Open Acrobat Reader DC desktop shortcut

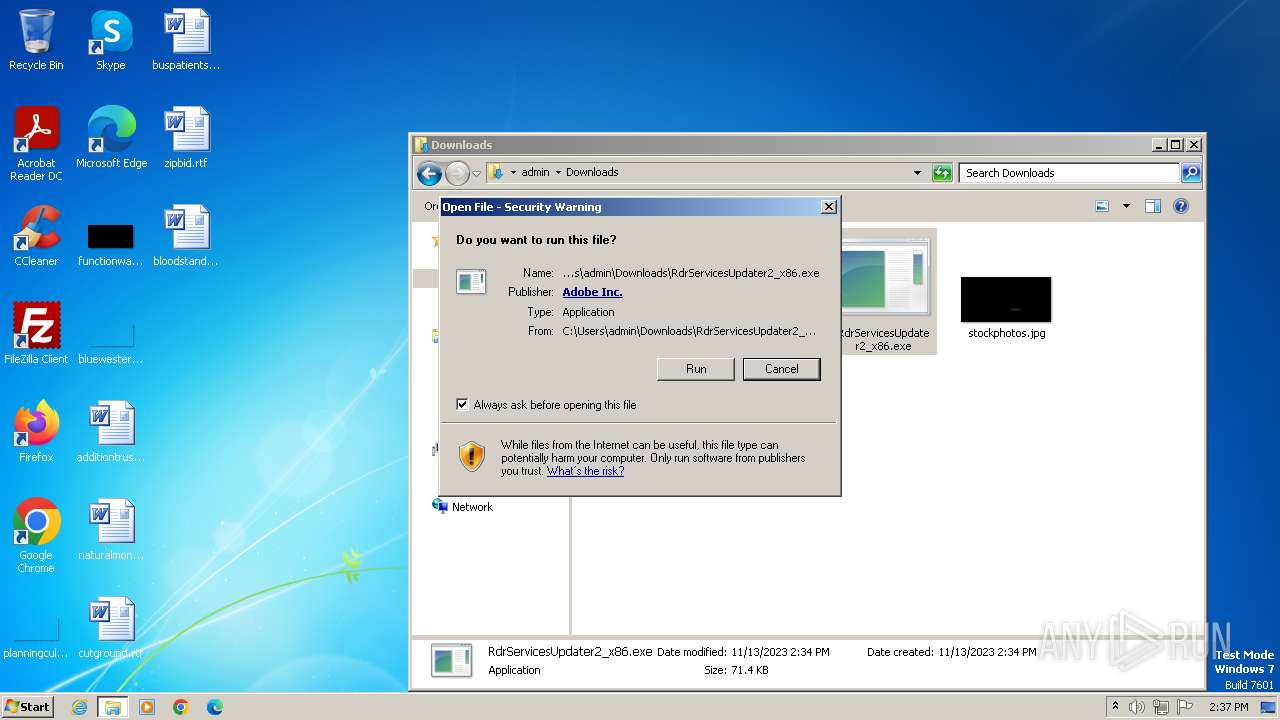tap(36, 144)
